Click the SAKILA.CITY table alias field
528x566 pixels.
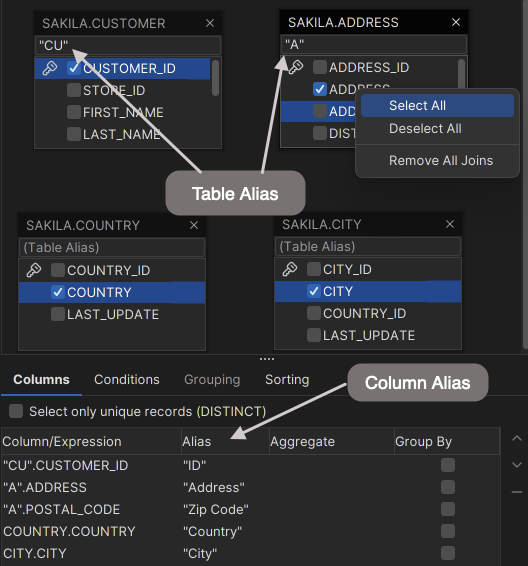368,246
